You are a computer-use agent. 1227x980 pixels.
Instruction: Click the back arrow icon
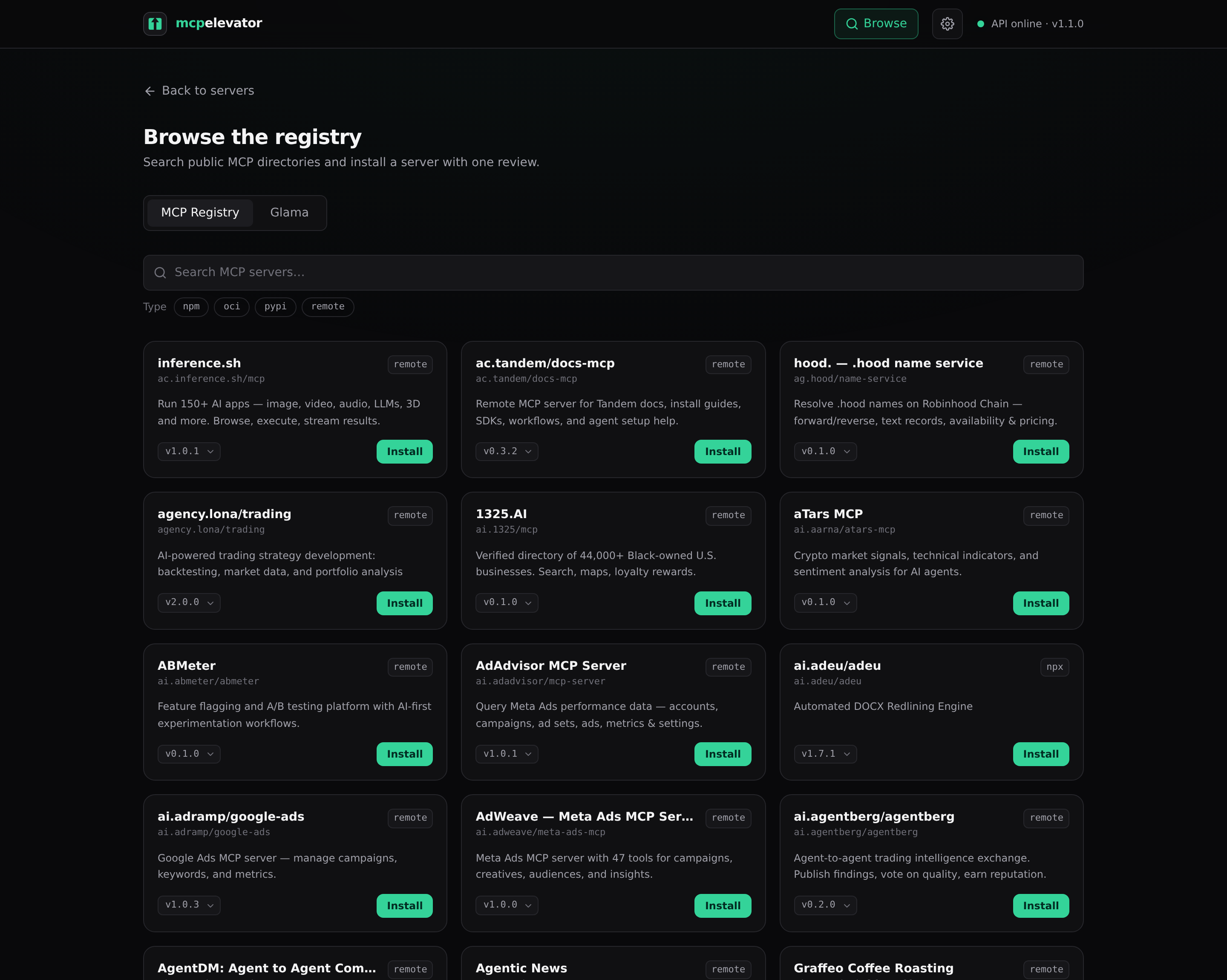(150, 91)
